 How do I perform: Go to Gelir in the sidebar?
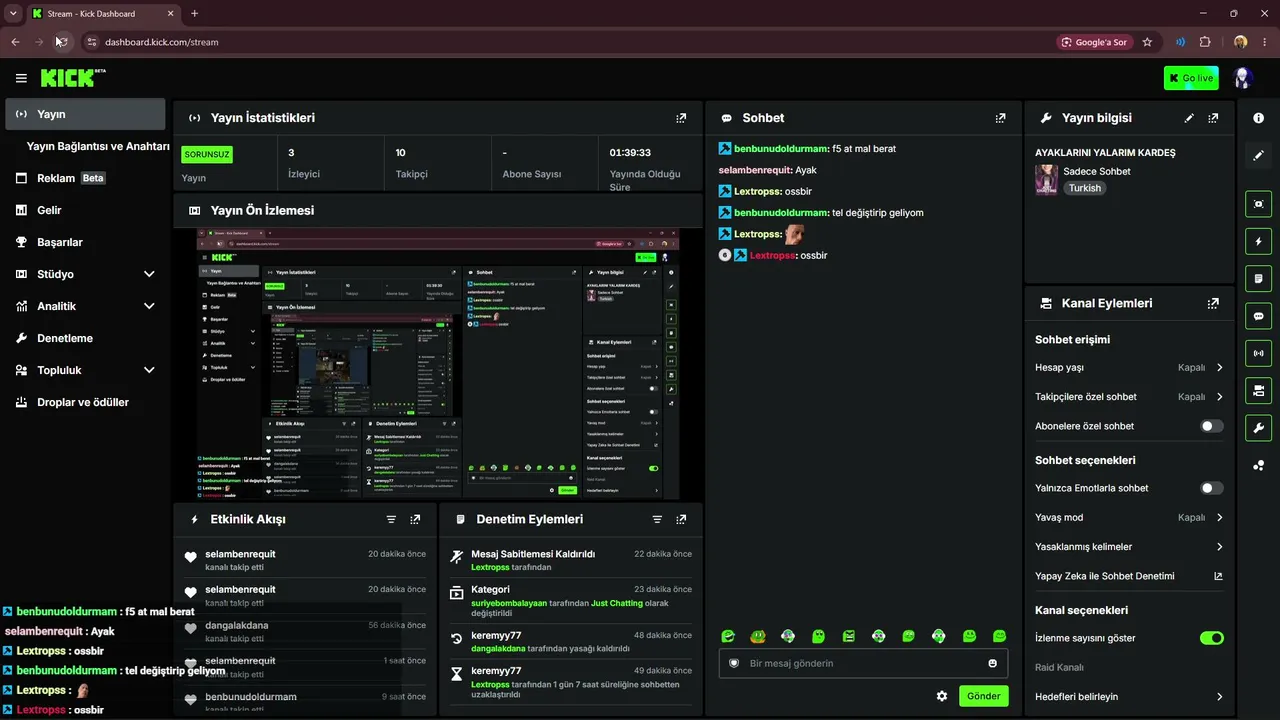[x=85, y=210]
